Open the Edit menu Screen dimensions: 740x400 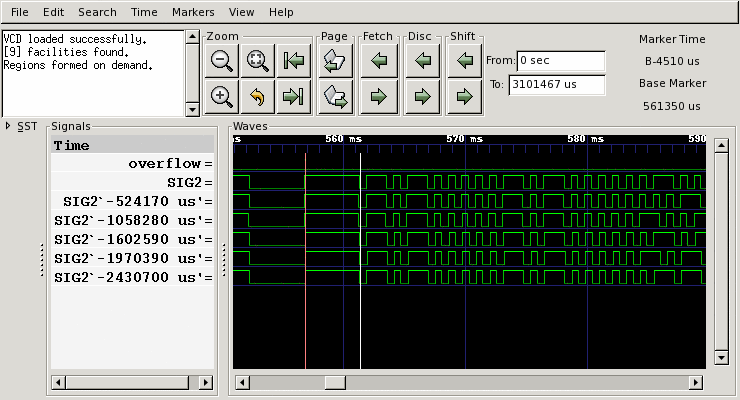pos(53,12)
